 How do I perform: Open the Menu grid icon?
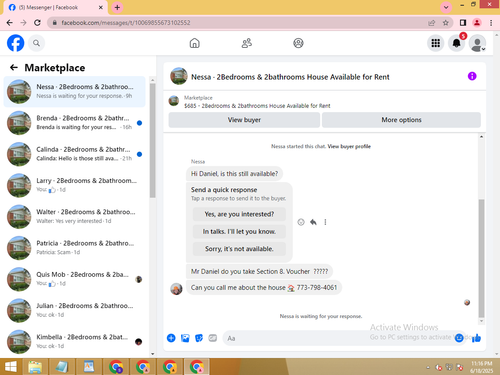pos(436,43)
